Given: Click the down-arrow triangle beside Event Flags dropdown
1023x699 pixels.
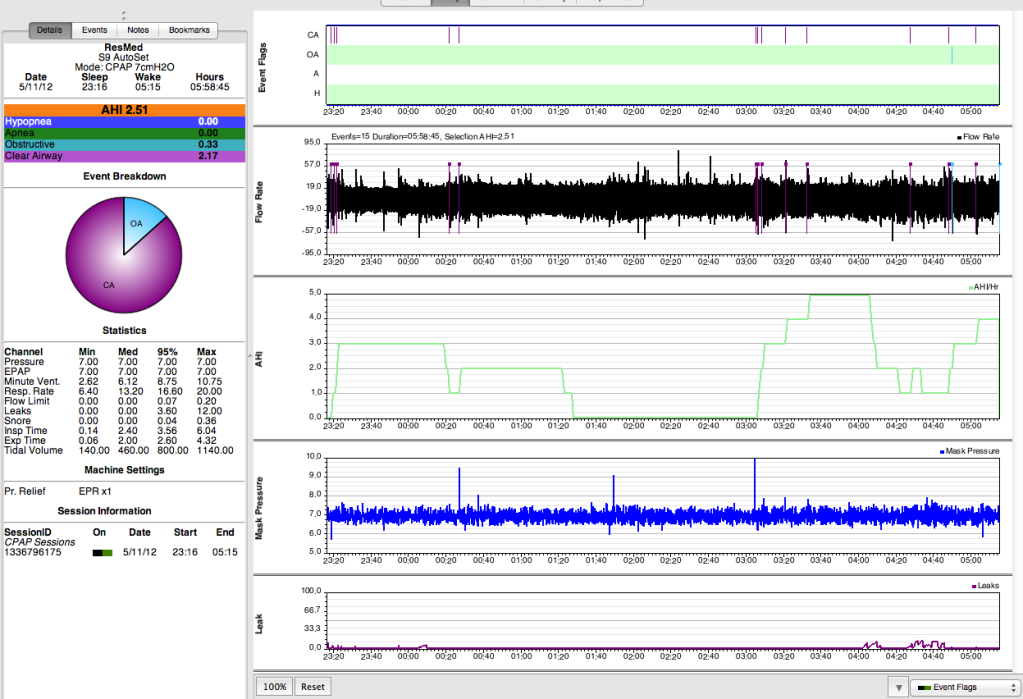Looking at the screenshot, I should pyautogui.click(x=897, y=688).
